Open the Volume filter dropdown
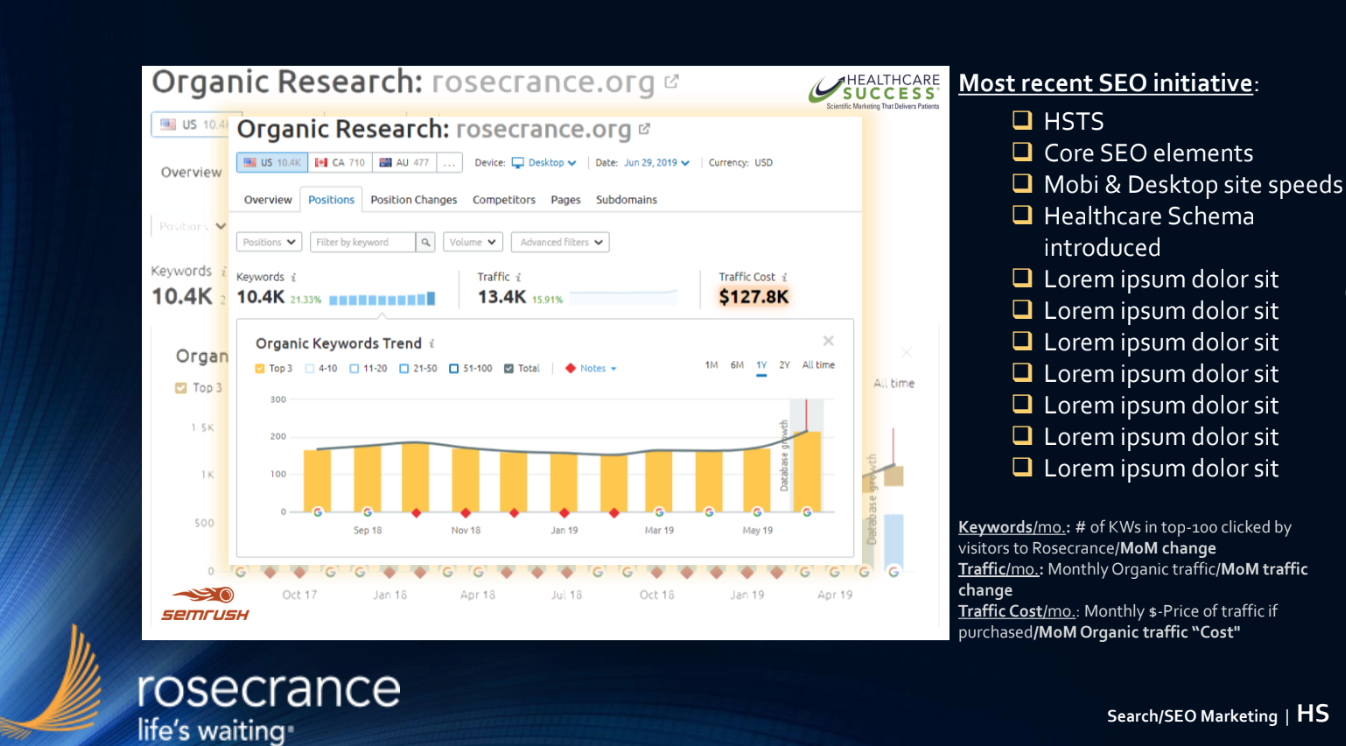 click(473, 242)
